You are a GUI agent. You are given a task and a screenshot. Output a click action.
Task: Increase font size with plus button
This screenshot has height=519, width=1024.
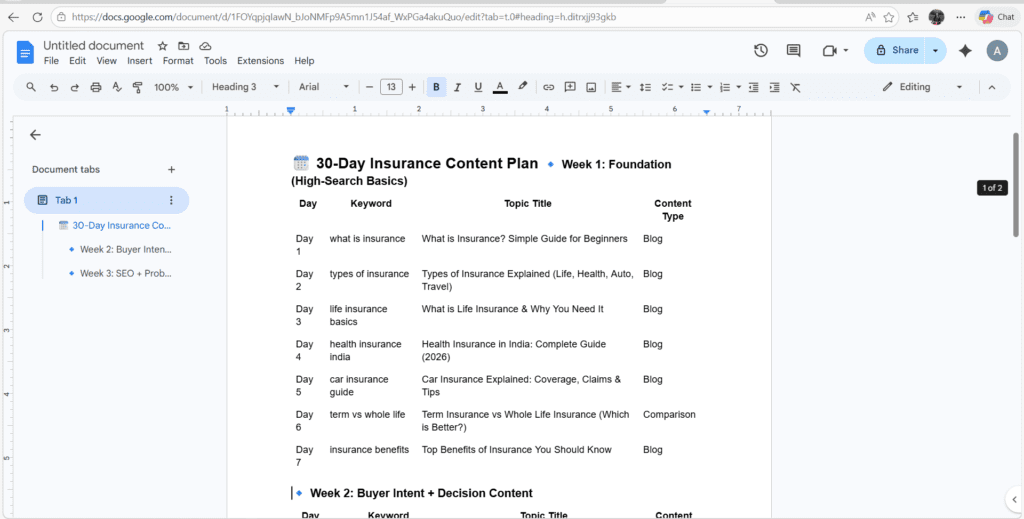click(x=412, y=87)
